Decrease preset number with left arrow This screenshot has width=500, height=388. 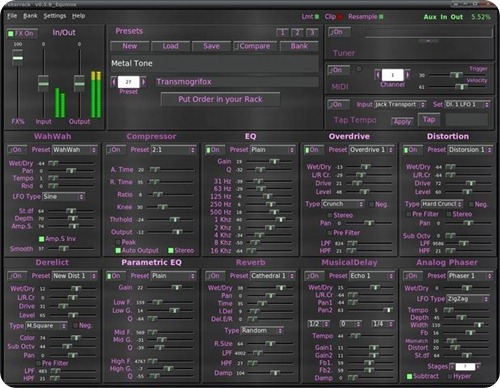click(114, 82)
